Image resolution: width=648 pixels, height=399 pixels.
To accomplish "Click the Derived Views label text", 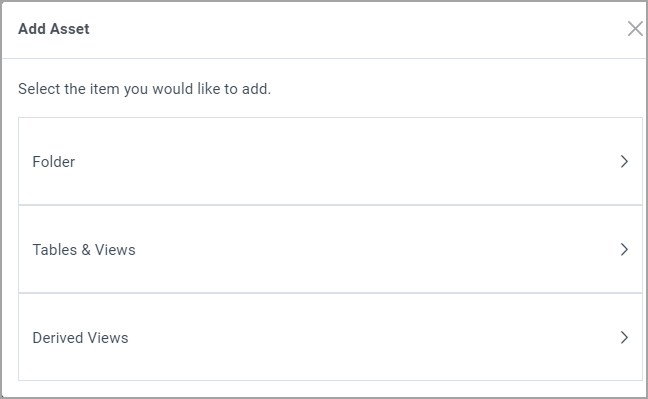I will [80, 338].
